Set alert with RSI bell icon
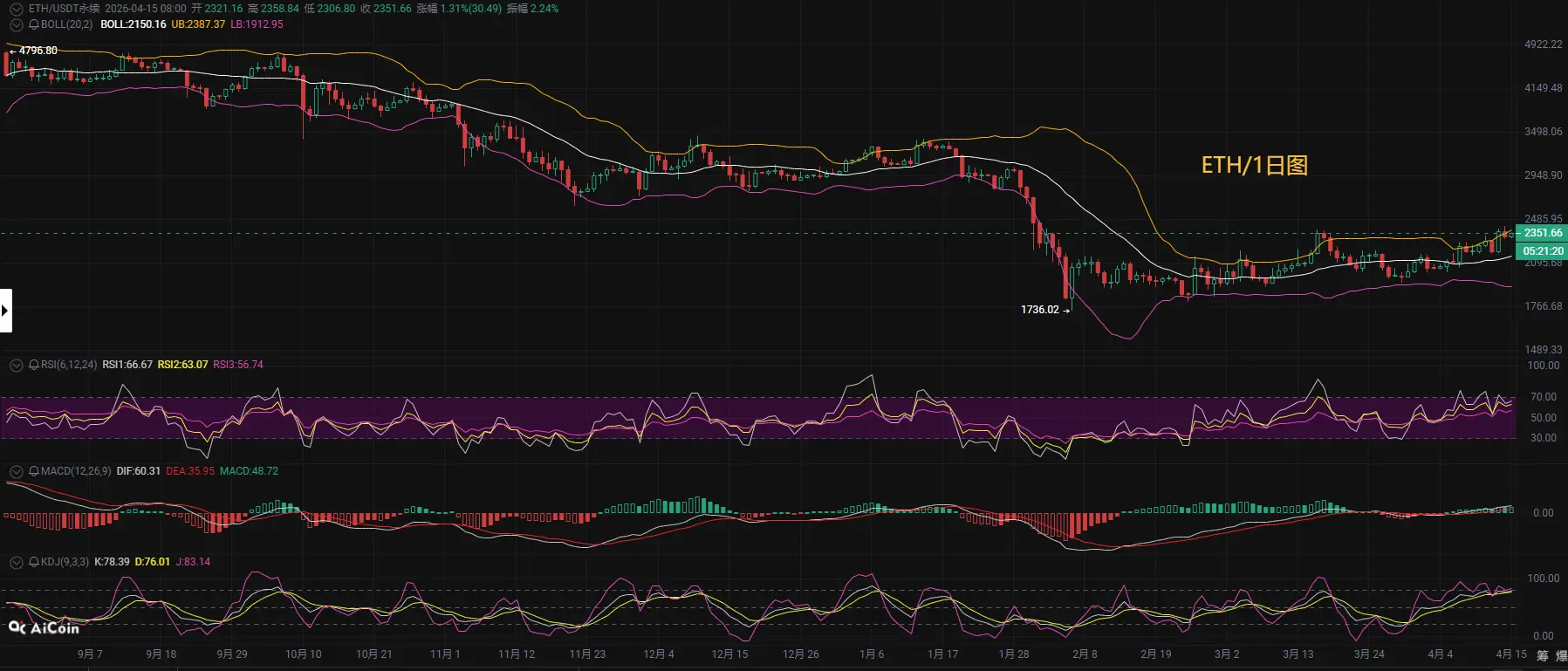Screen dimensions: 1568x671 34,365
